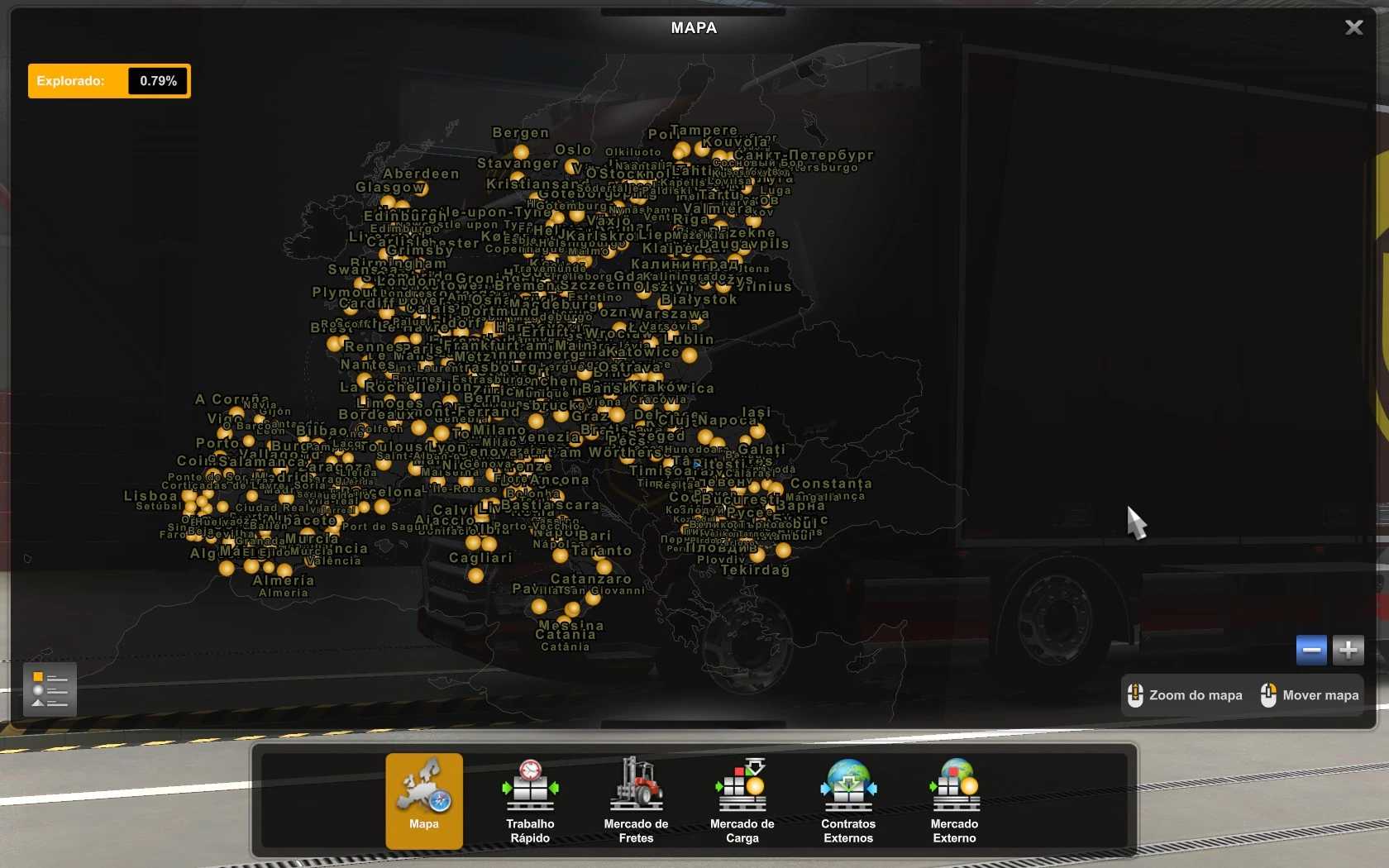Click the Mover mapa hint

coord(1310,695)
